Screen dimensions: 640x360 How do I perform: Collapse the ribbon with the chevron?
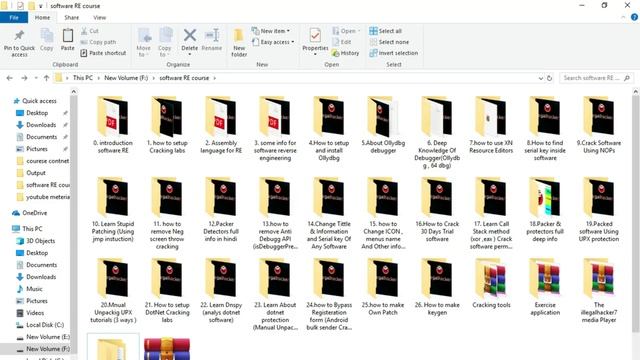(x=623, y=17)
